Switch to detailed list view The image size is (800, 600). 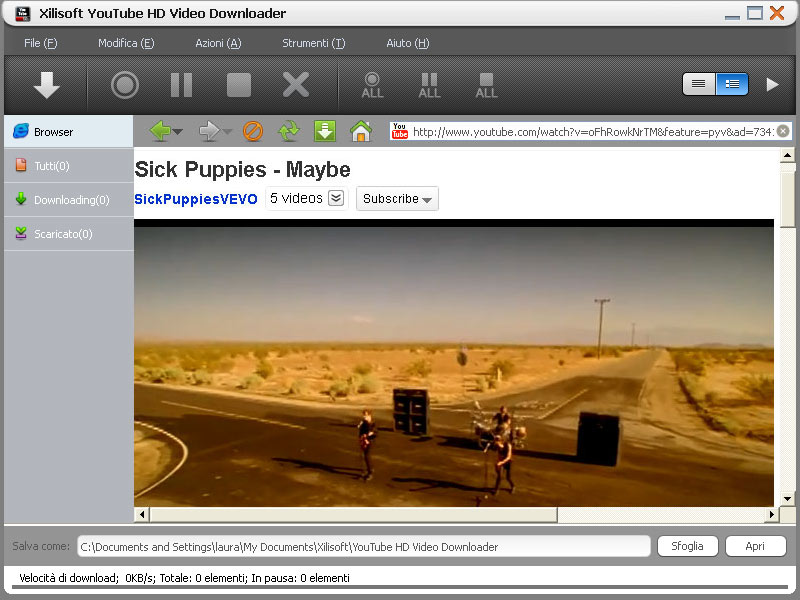[731, 85]
